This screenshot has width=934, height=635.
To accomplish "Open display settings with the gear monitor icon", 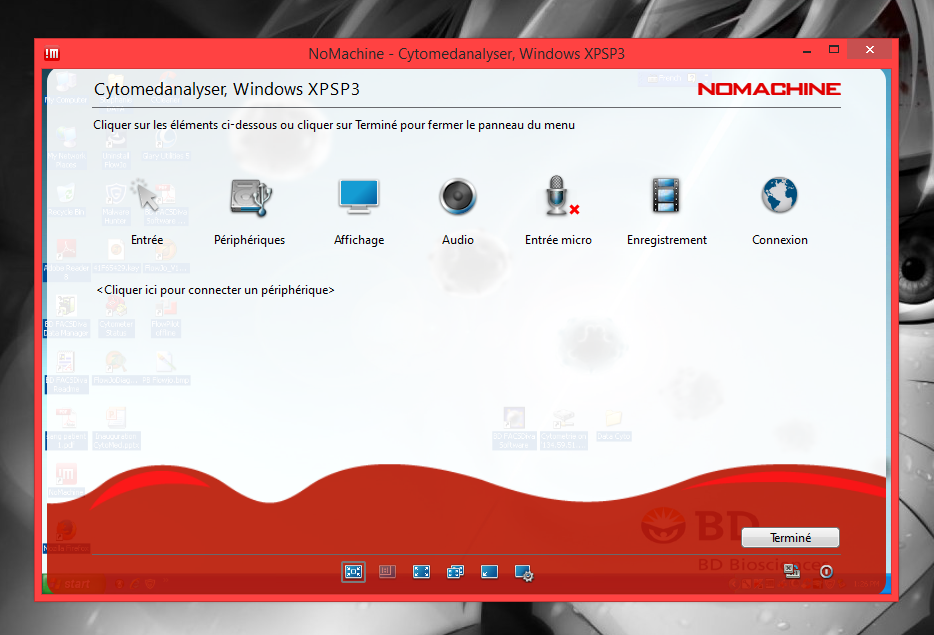I will [524, 572].
